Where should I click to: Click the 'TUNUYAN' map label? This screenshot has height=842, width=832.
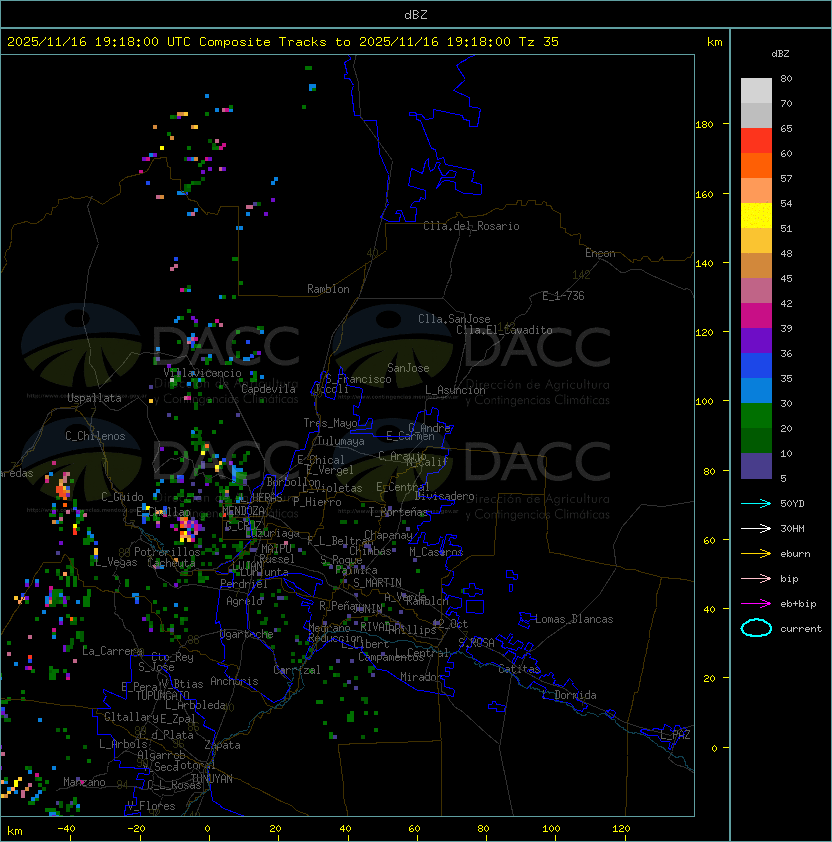coord(212,778)
